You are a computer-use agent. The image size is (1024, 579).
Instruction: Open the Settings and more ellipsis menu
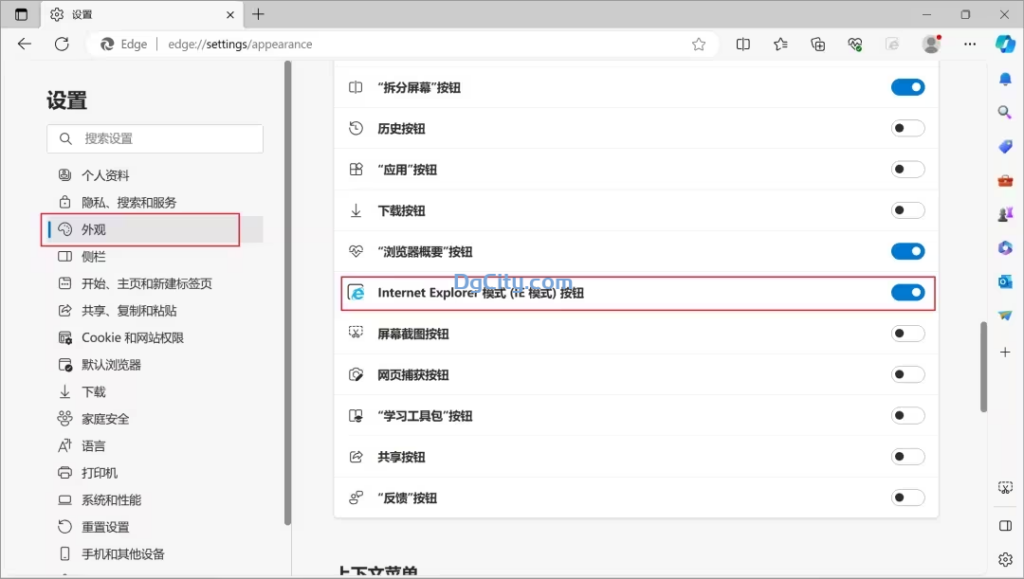point(970,44)
